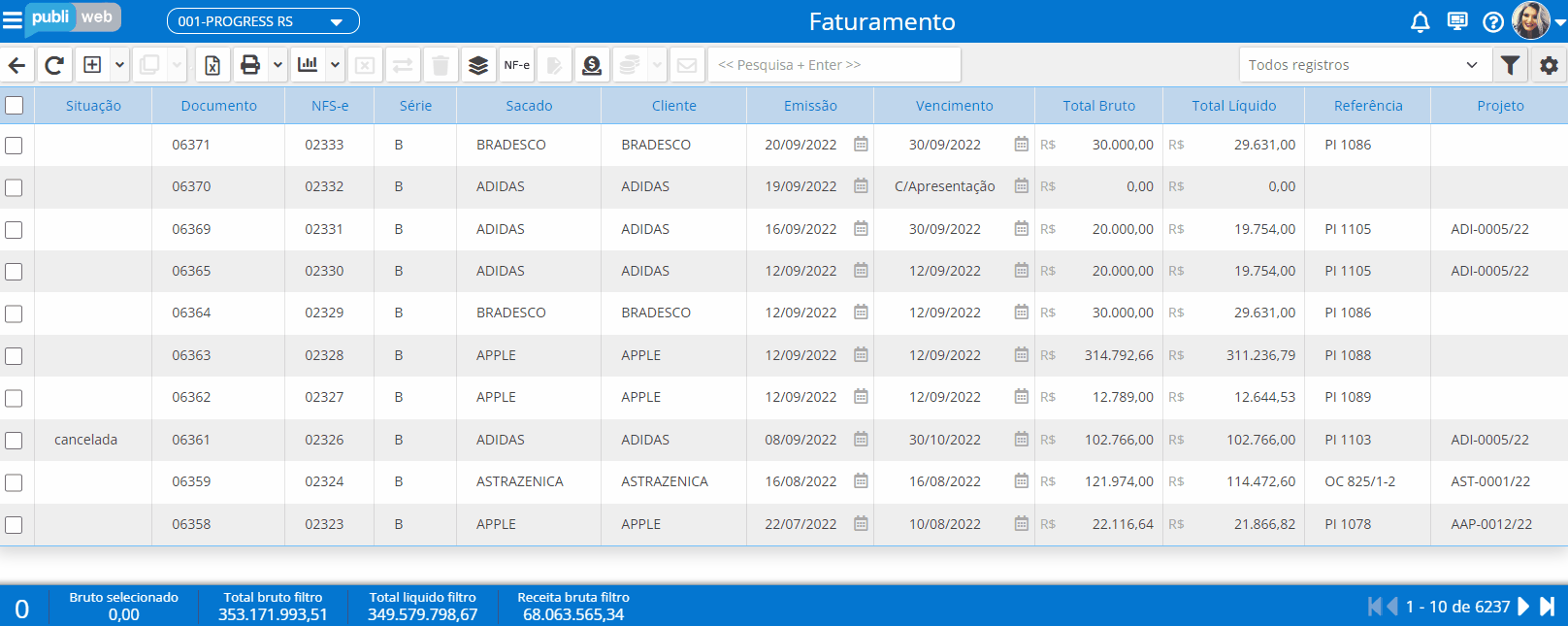Click the cancel X box icon
1568x626 pixels.
coord(365,65)
